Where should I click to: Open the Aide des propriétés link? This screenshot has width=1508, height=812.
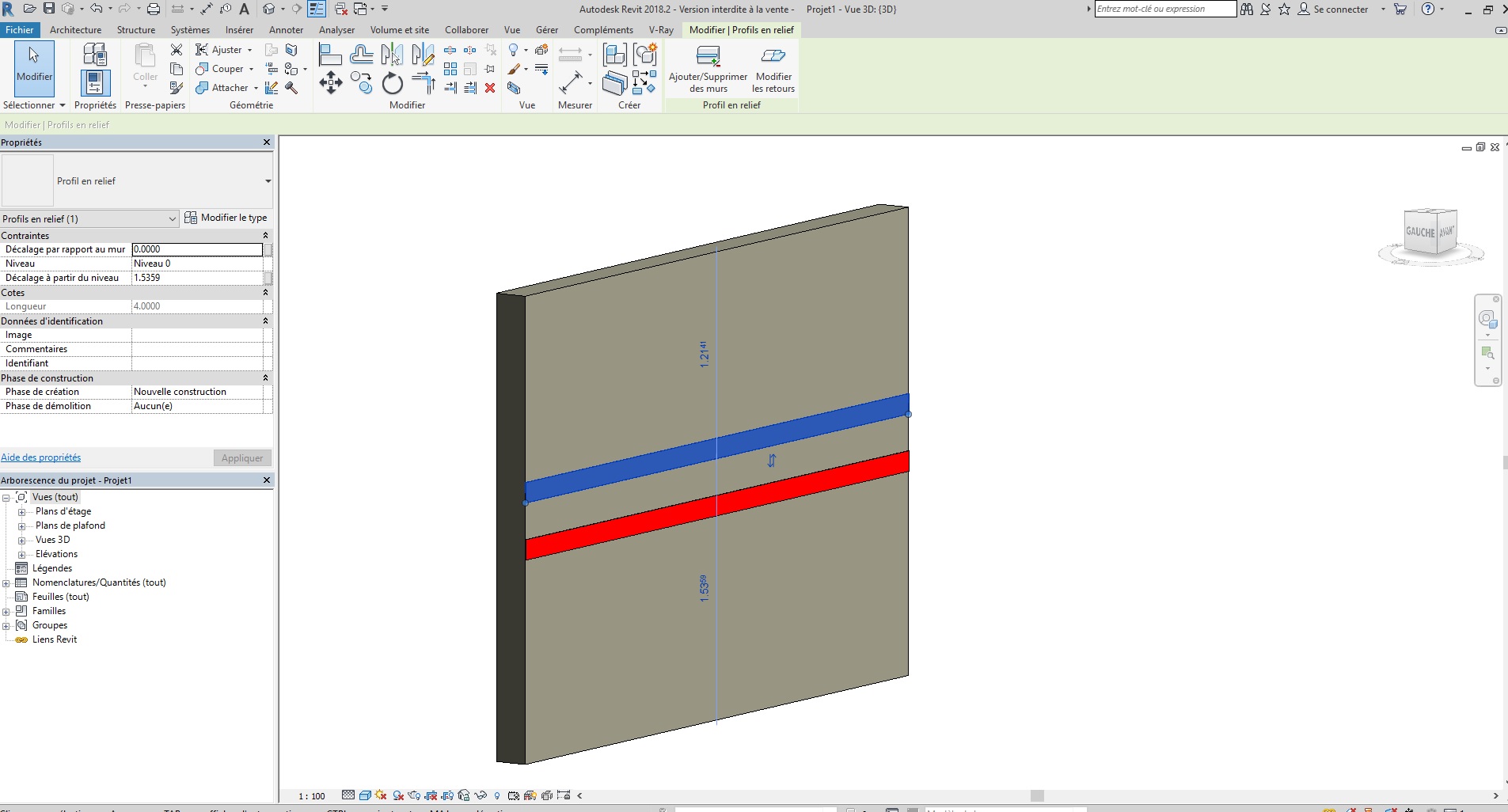(41, 457)
